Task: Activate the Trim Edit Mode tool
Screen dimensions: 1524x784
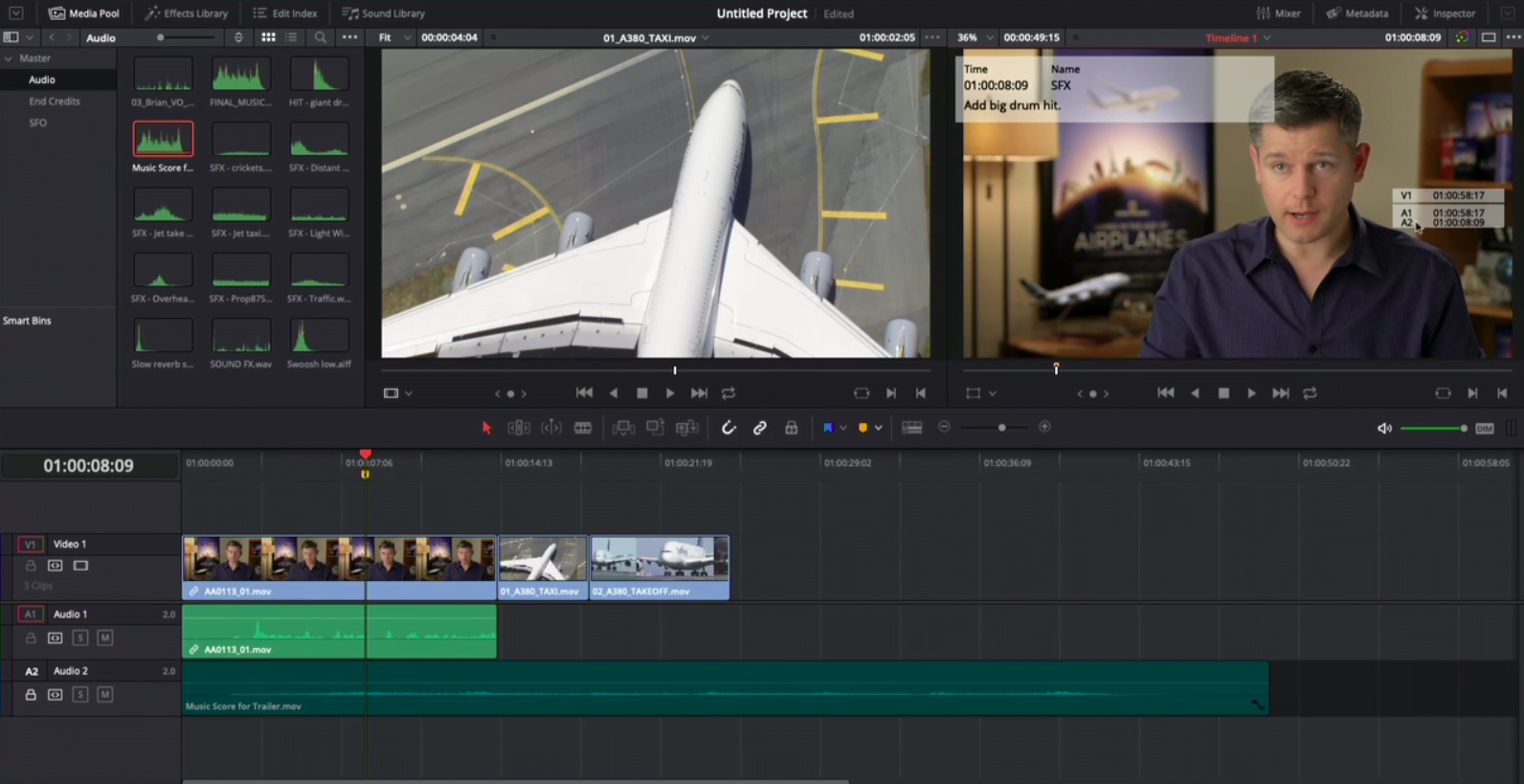Action: tap(519, 428)
